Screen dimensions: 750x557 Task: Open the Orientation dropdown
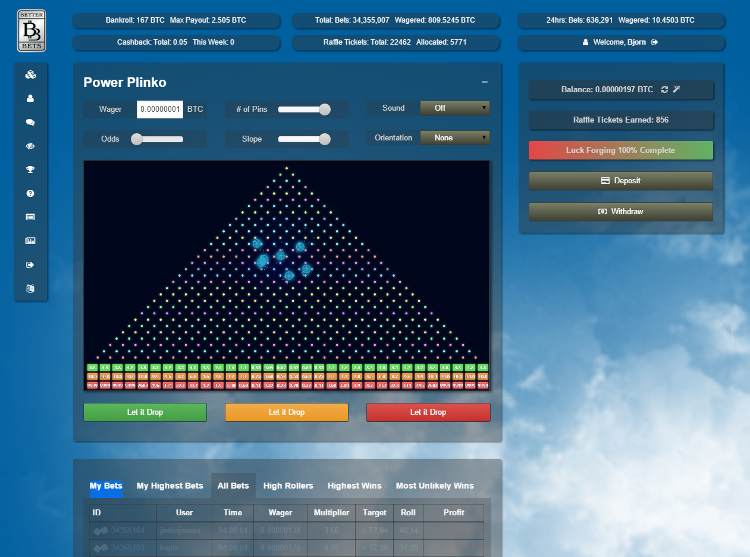455,138
